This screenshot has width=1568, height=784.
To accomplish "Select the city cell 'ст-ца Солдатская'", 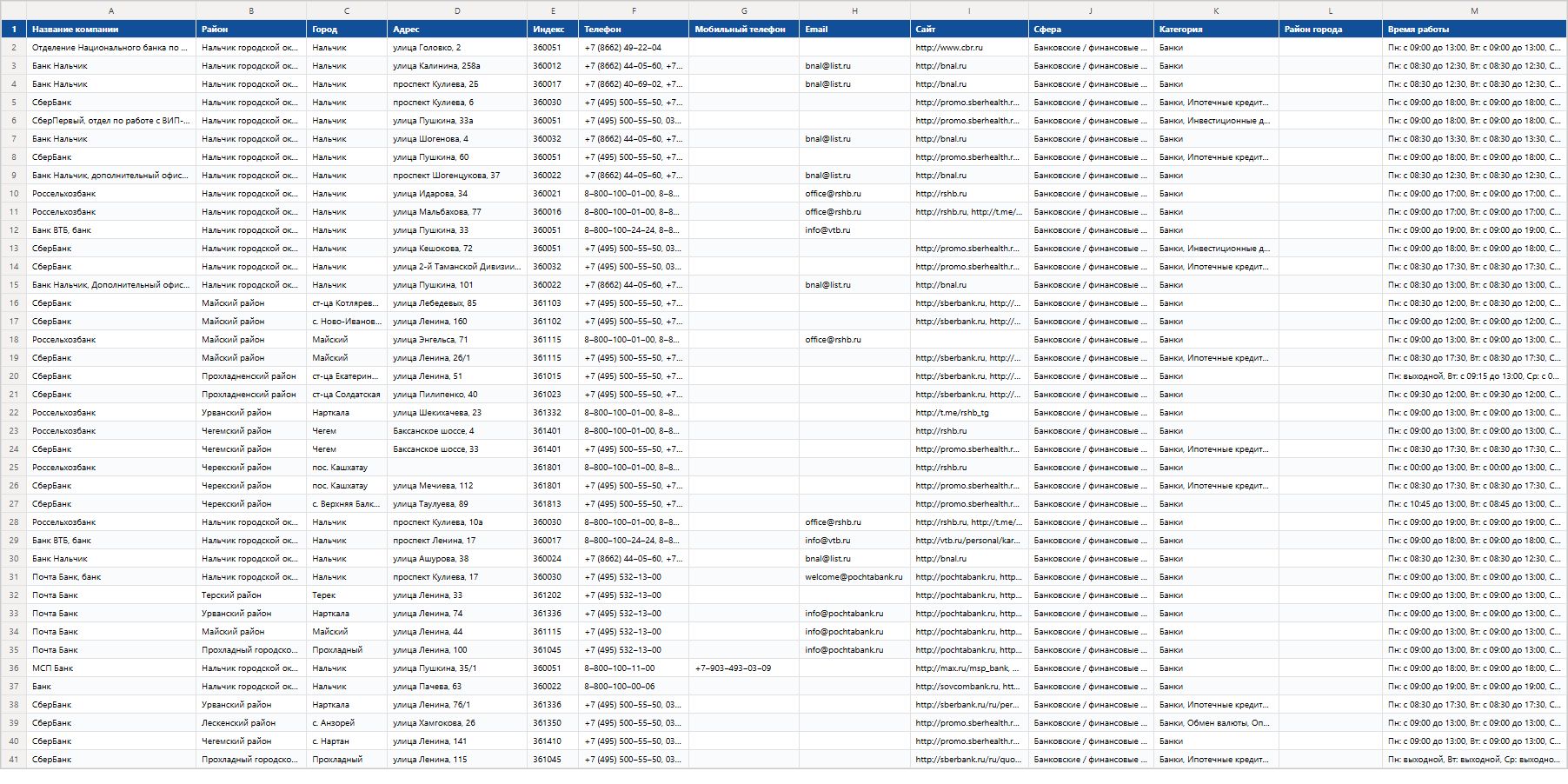I will tap(347, 395).
